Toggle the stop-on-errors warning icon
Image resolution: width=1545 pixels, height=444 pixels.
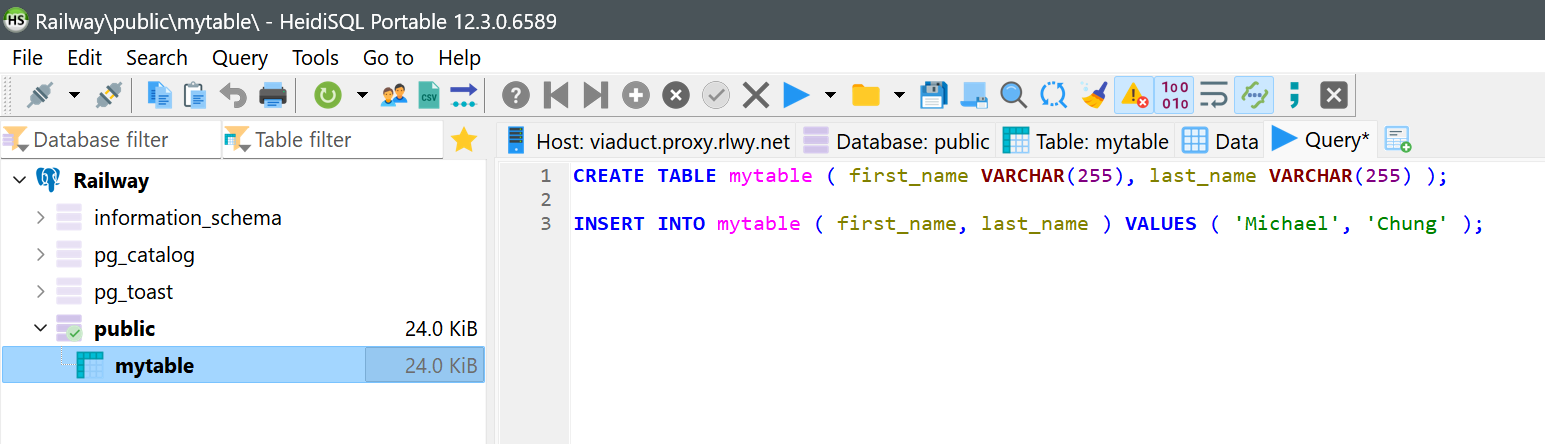click(x=1134, y=95)
